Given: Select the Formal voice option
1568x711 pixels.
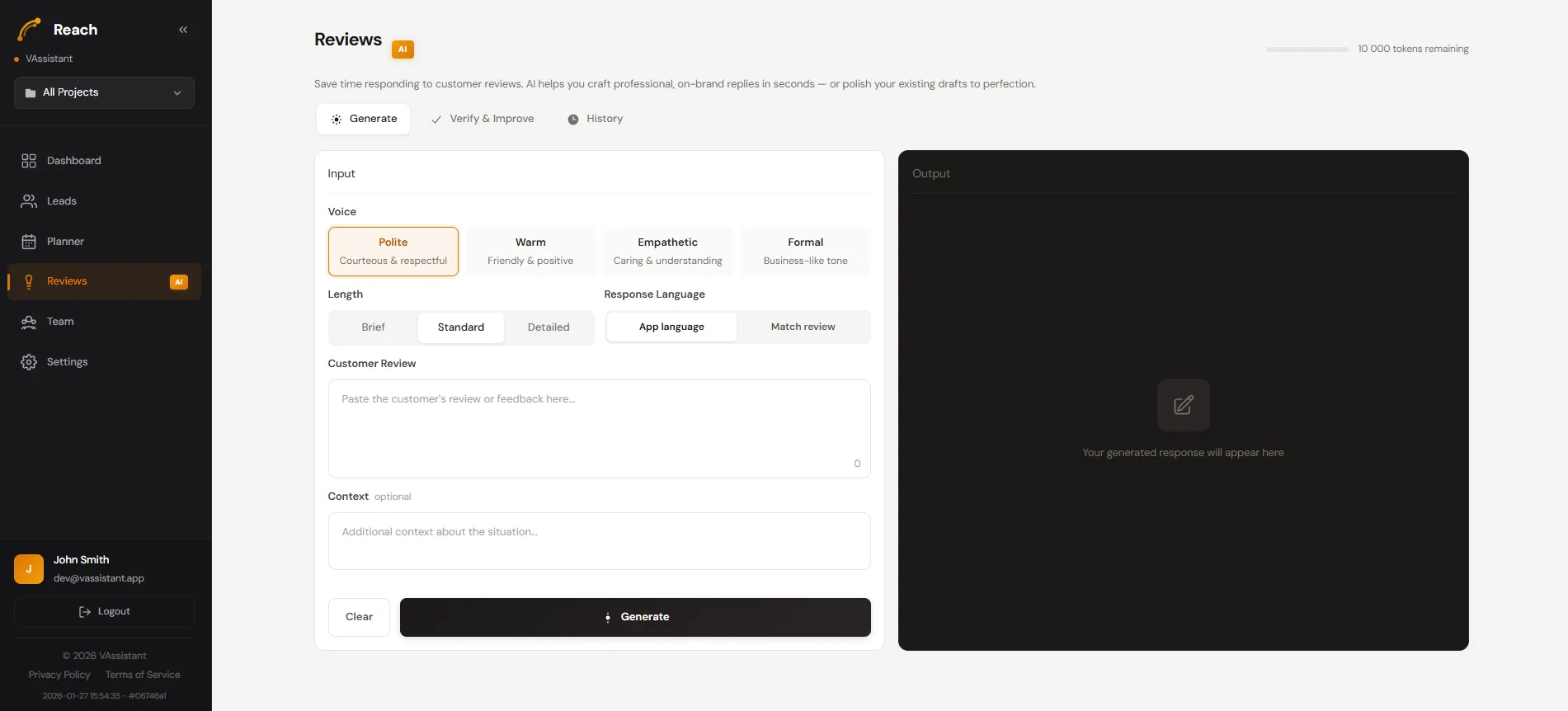Looking at the screenshot, I should (x=806, y=252).
